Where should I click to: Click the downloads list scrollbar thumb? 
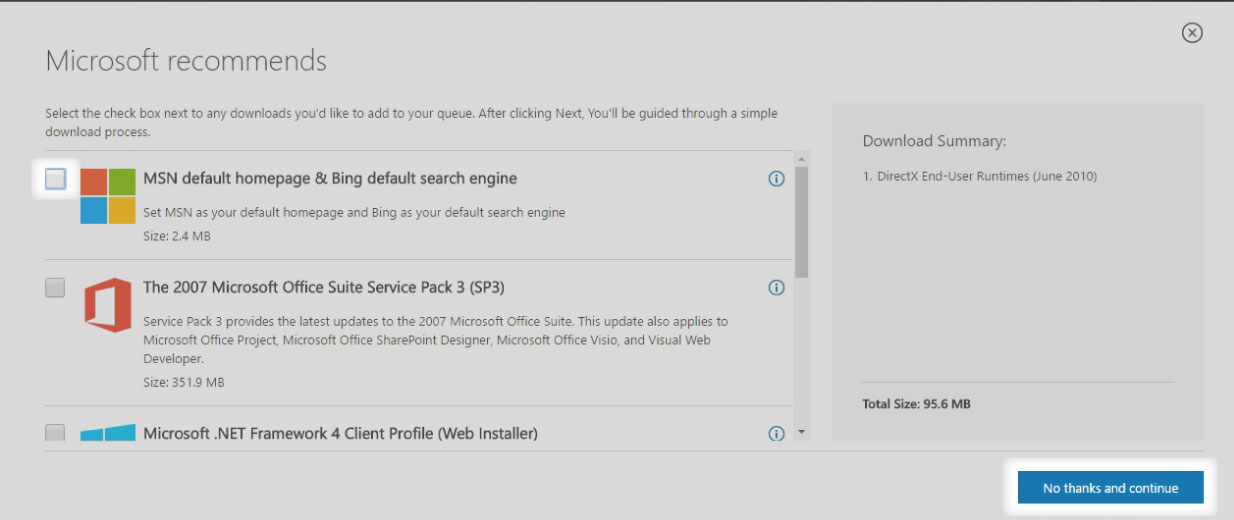801,222
